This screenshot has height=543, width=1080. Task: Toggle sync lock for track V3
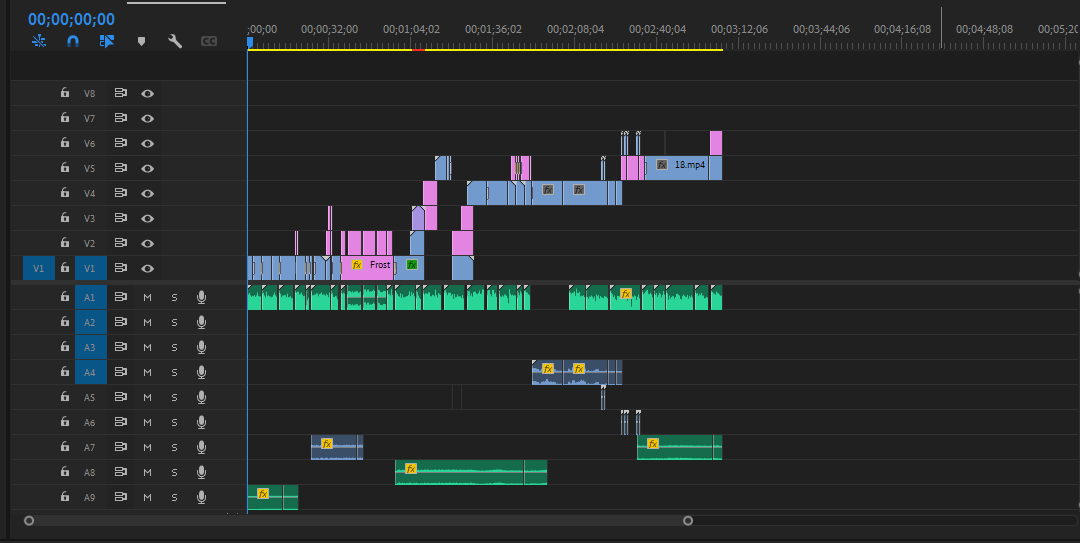tap(121, 218)
